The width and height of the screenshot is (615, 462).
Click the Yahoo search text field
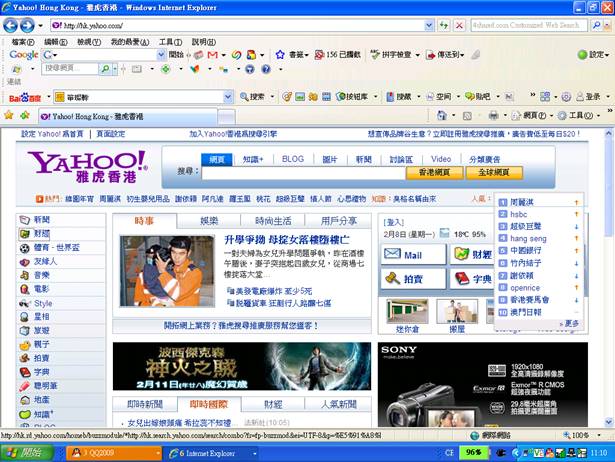pos(303,173)
